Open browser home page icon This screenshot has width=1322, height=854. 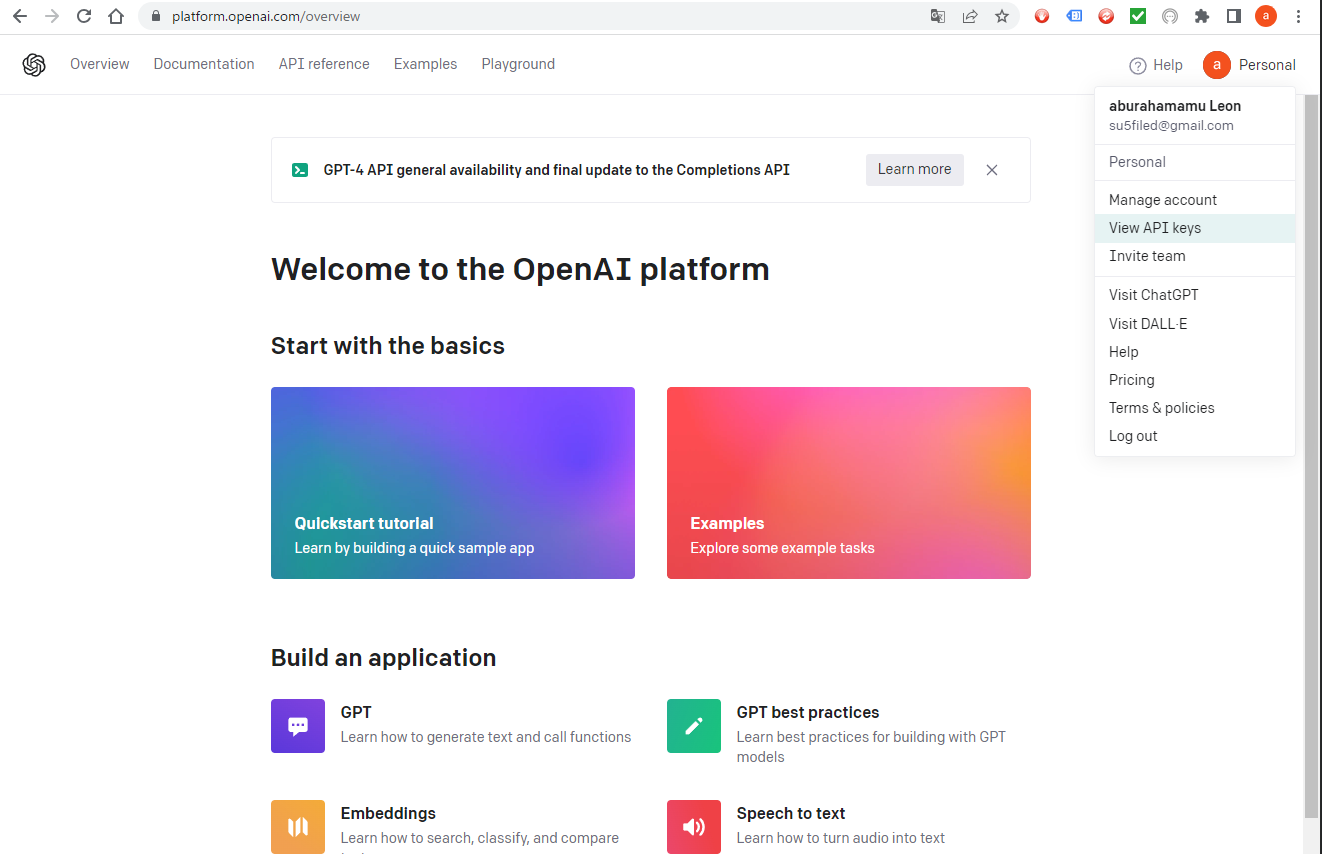(x=116, y=16)
